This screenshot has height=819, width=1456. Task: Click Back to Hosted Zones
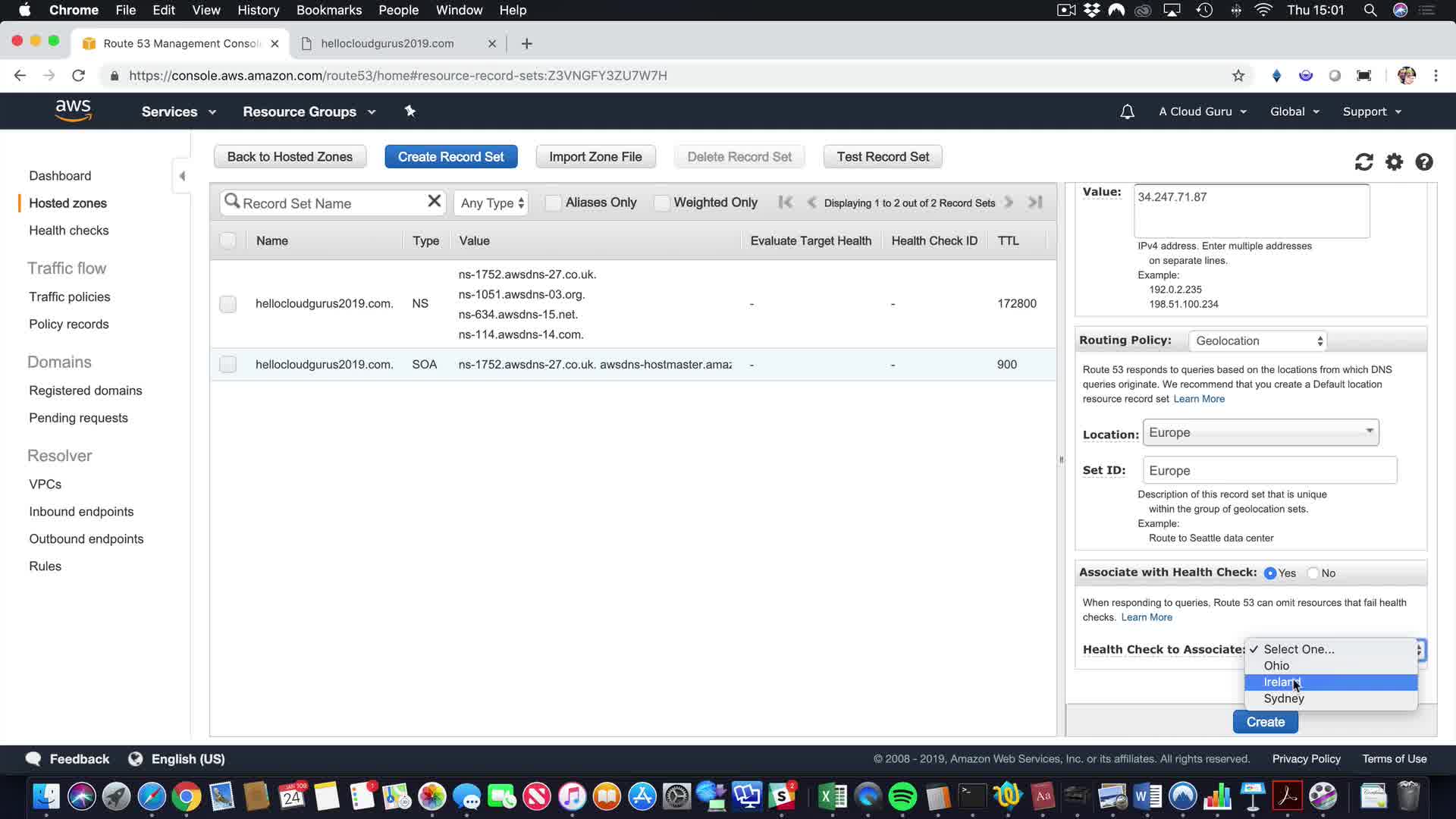coord(290,156)
